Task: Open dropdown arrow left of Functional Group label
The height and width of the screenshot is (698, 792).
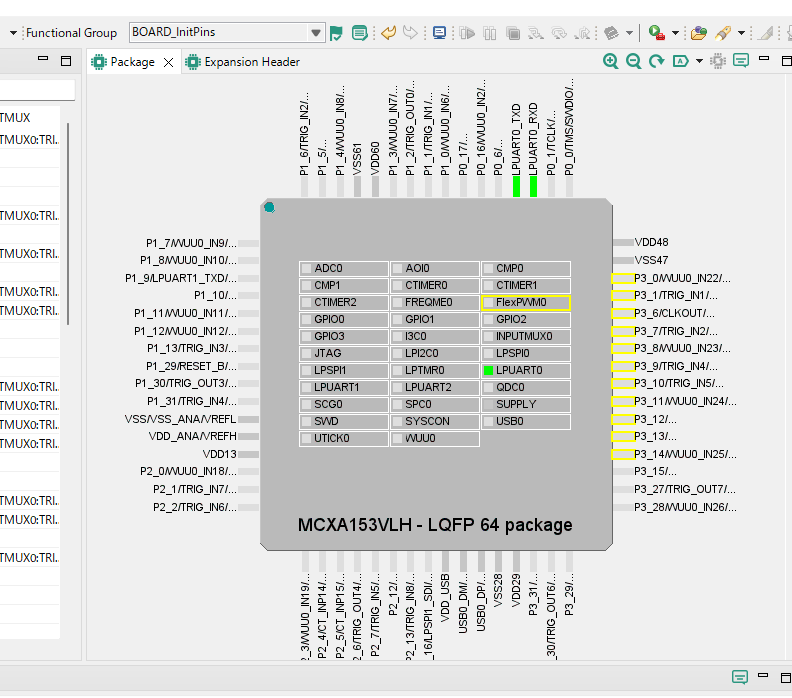Action: [x=14, y=33]
